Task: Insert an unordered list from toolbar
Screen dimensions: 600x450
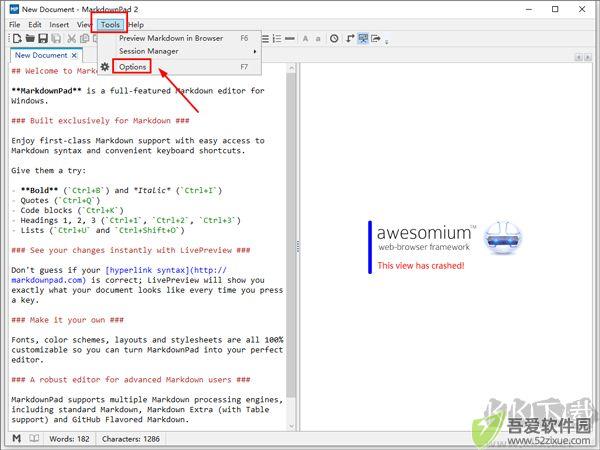Action: (x=265, y=39)
